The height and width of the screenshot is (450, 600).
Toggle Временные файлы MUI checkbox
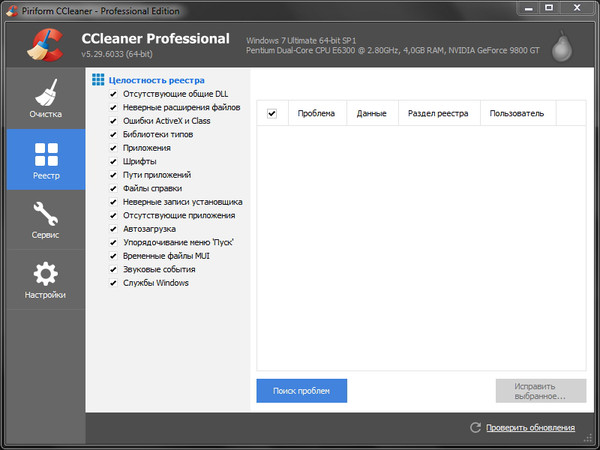tap(113, 256)
